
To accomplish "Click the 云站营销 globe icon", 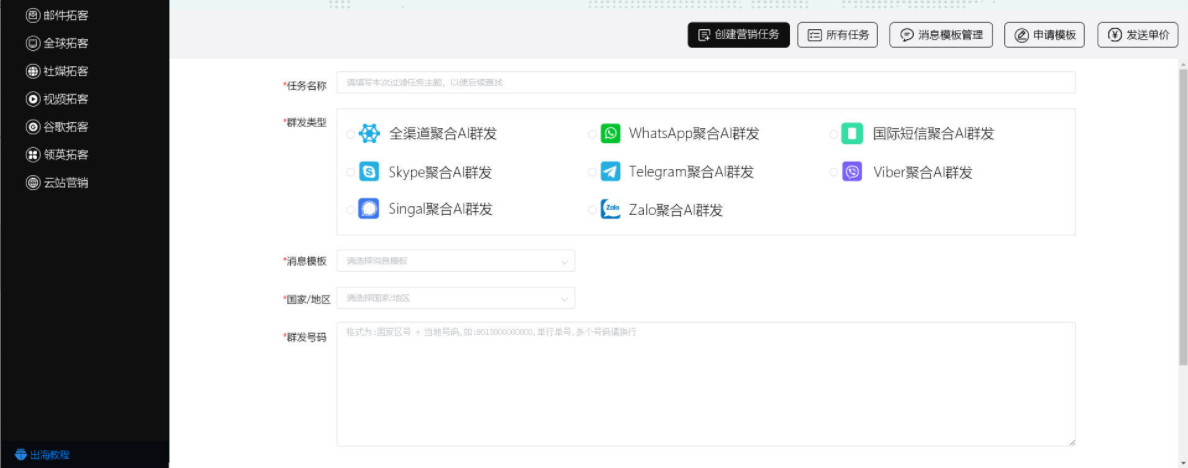I will (x=33, y=183).
